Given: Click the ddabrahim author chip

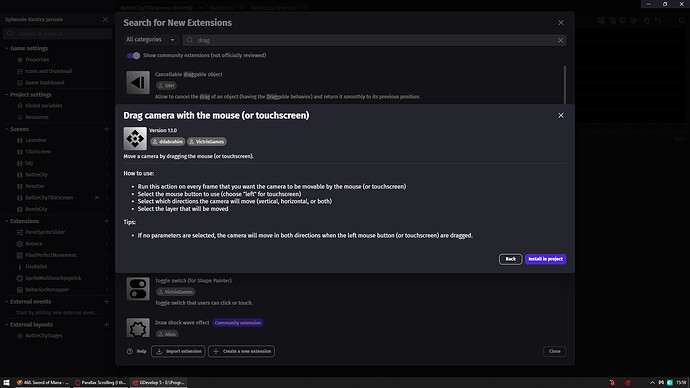Looking at the screenshot, I should (x=167, y=142).
